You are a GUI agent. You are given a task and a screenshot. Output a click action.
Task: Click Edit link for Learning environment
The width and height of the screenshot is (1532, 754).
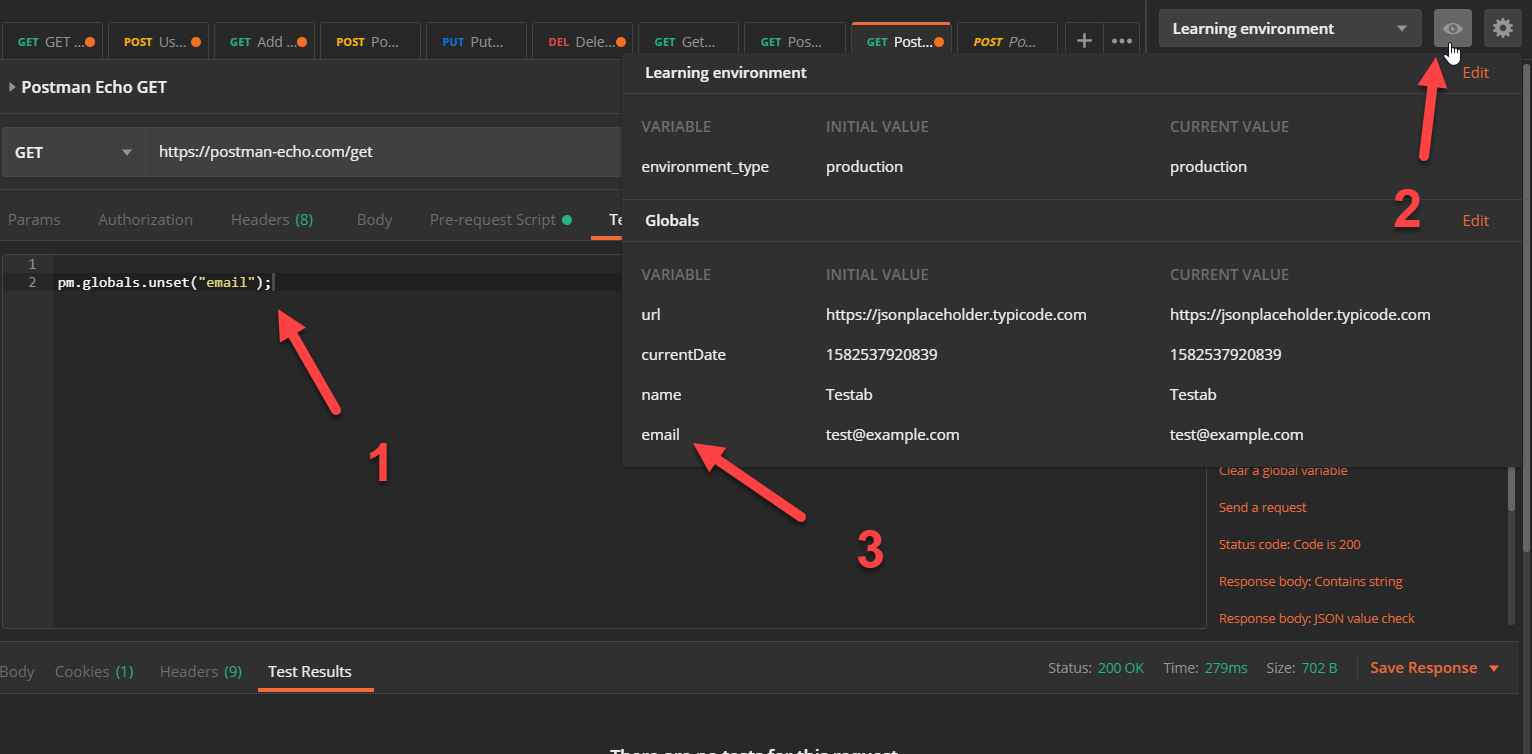click(1476, 72)
